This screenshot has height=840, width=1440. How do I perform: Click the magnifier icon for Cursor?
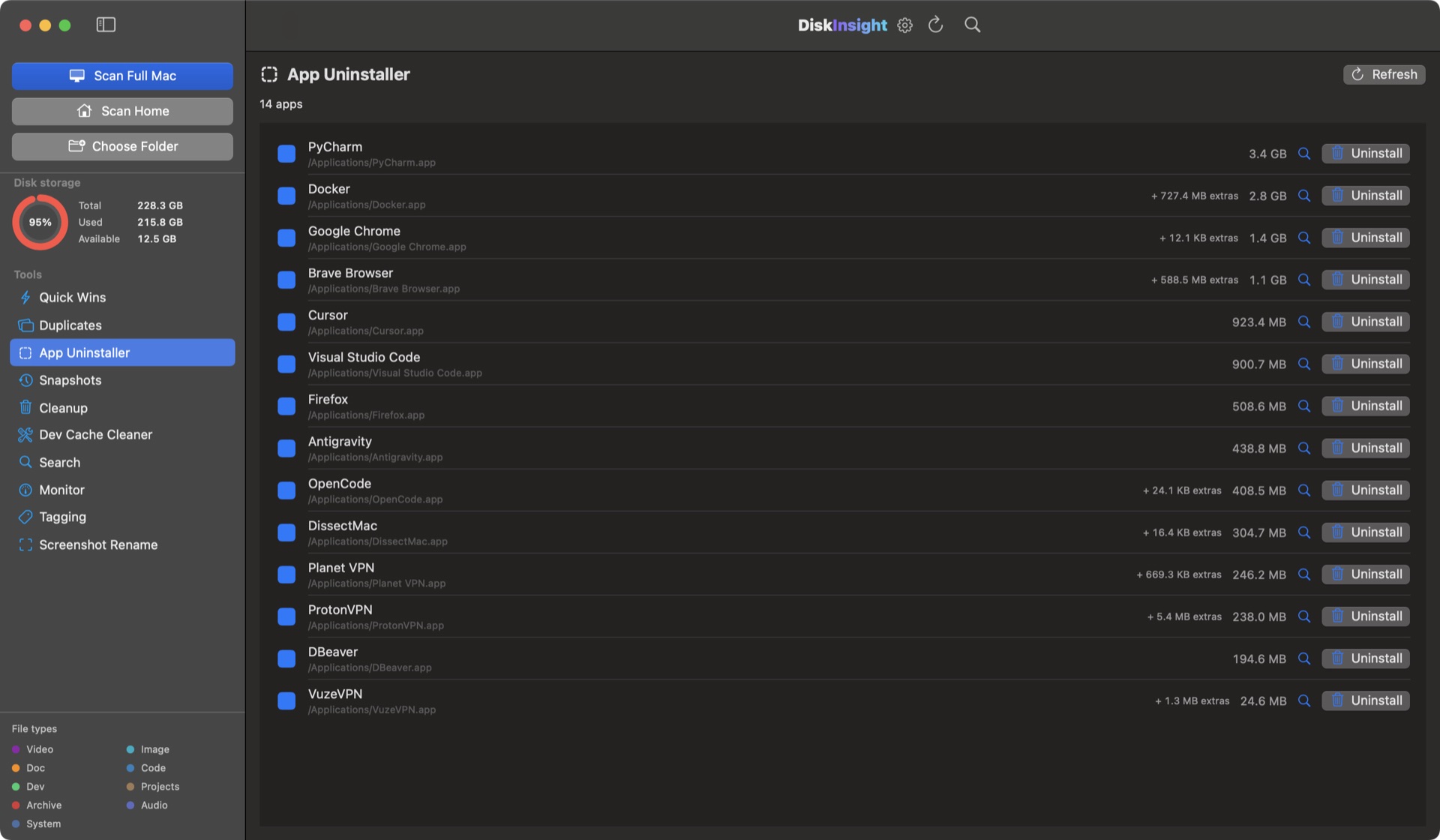(x=1304, y=321)
